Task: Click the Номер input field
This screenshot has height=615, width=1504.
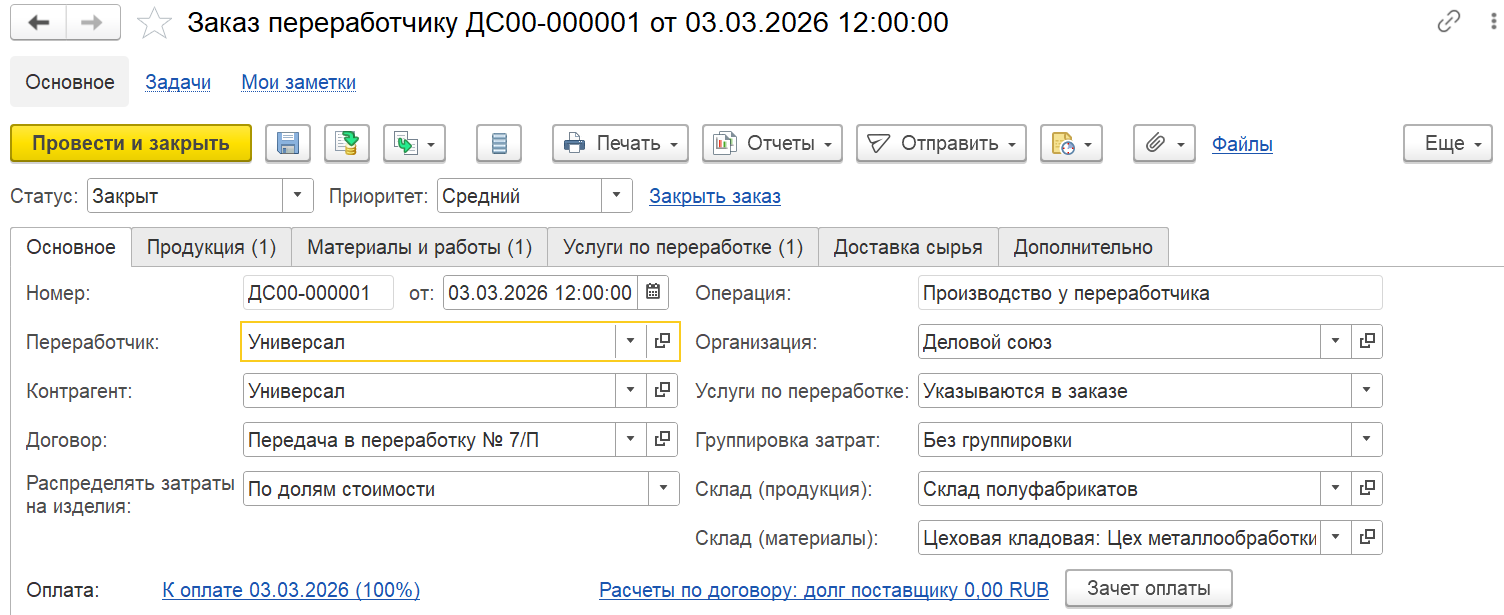Action: pos(319,293)
